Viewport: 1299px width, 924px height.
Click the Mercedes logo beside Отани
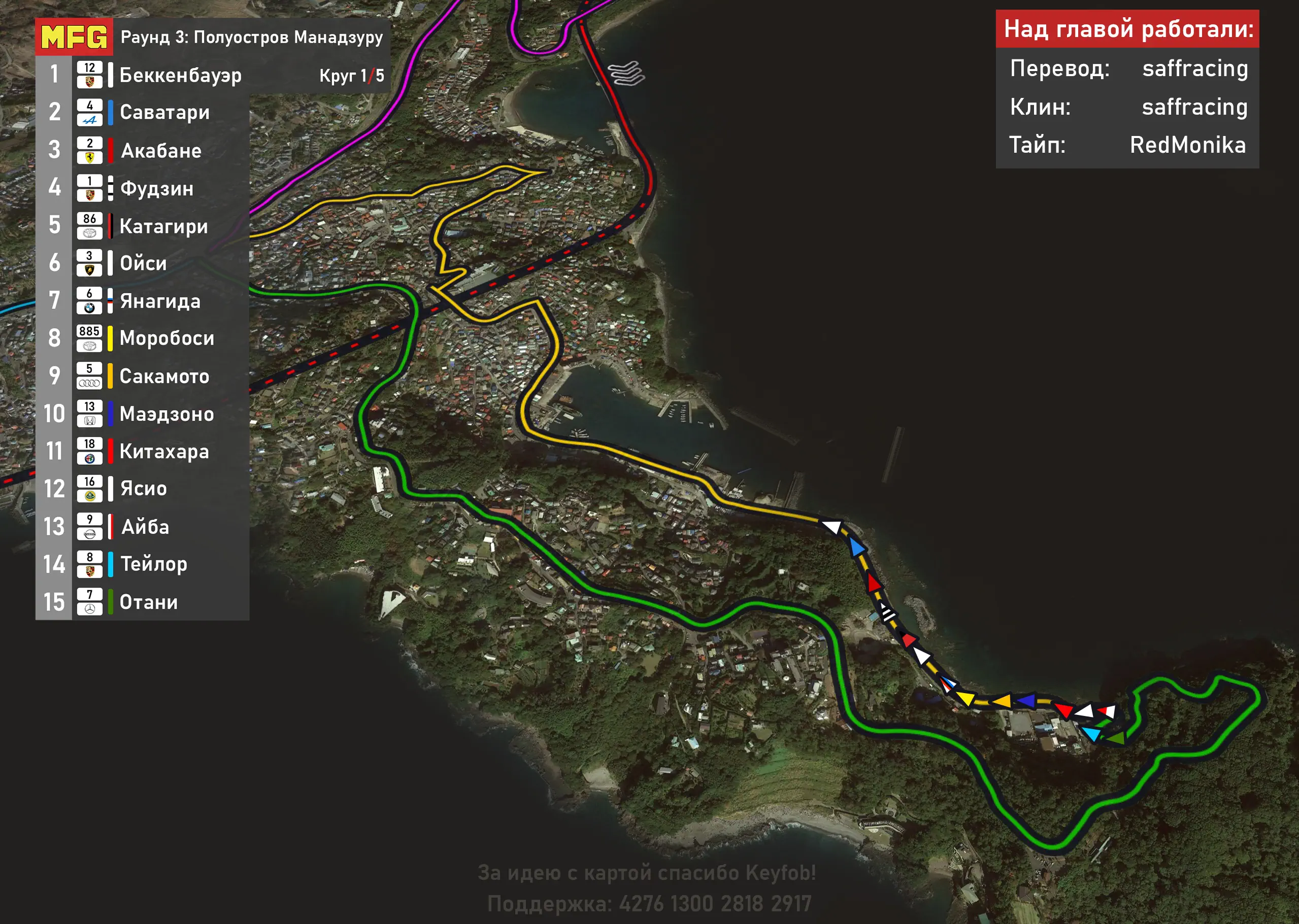click(89, 609)
